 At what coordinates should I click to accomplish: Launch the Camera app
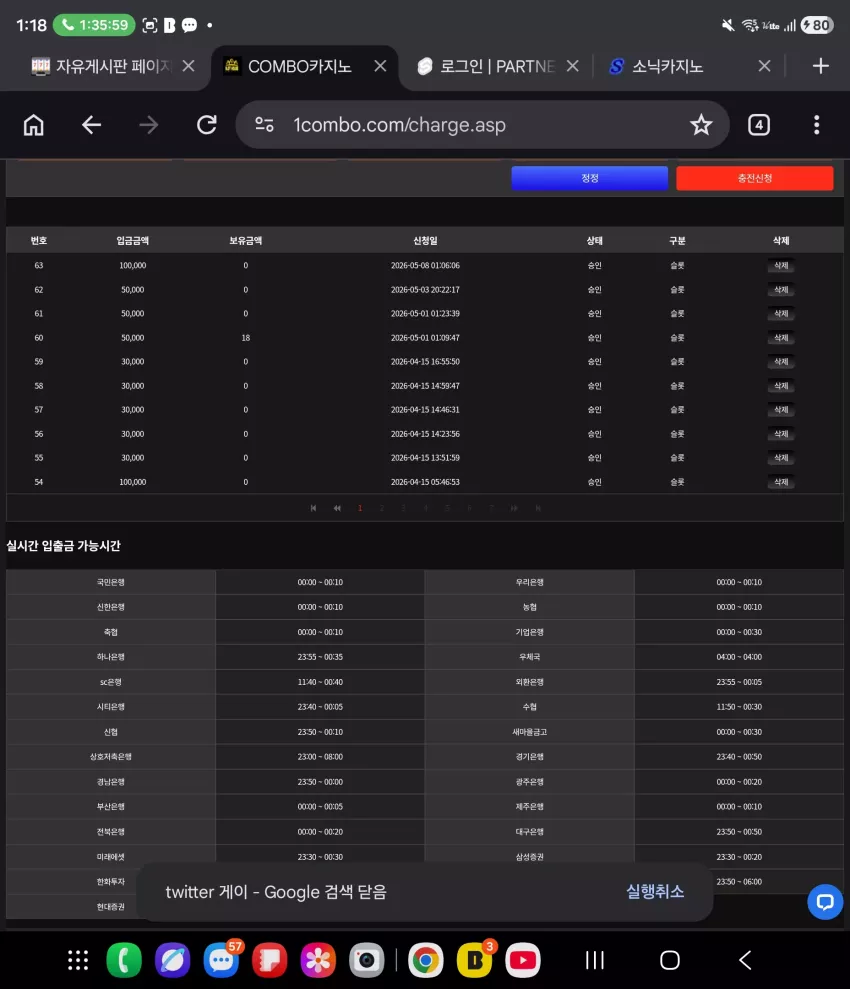[x=366, y=960]
